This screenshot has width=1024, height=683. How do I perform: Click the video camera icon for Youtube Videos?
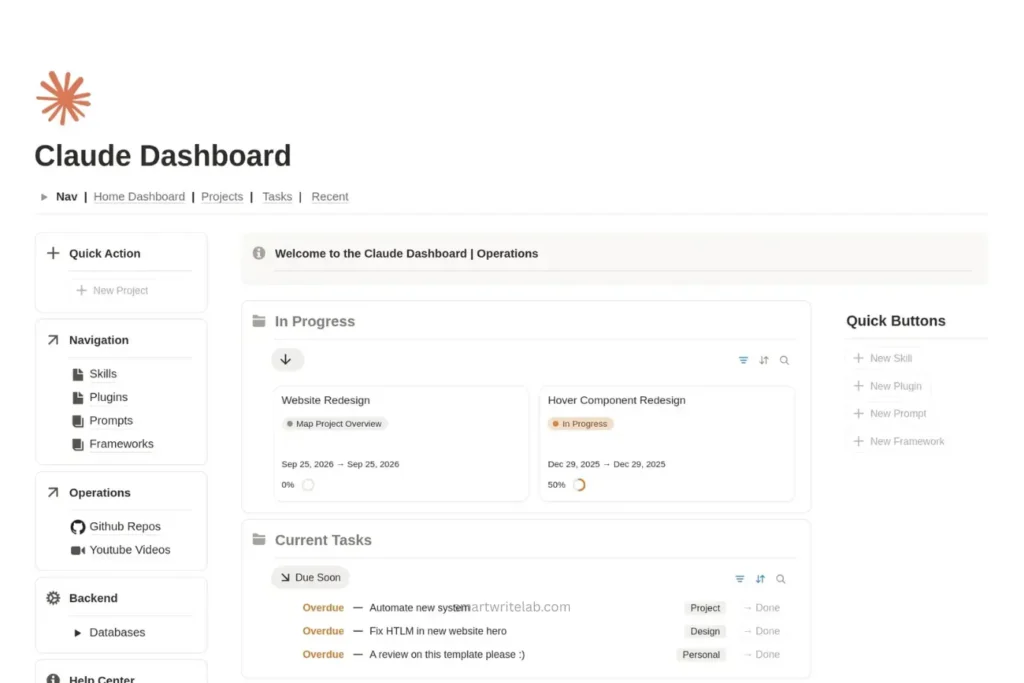pyautogui.click(x=78, y=550)
